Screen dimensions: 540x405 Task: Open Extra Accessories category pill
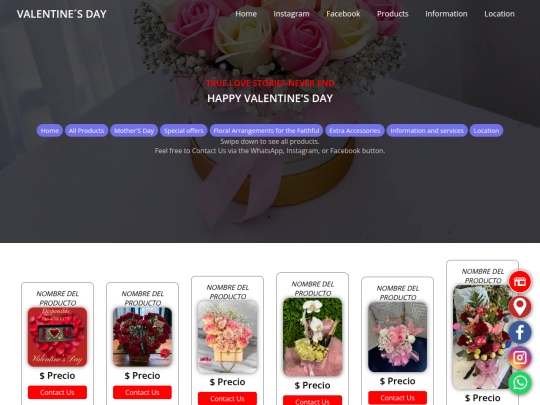pos(355,131)
